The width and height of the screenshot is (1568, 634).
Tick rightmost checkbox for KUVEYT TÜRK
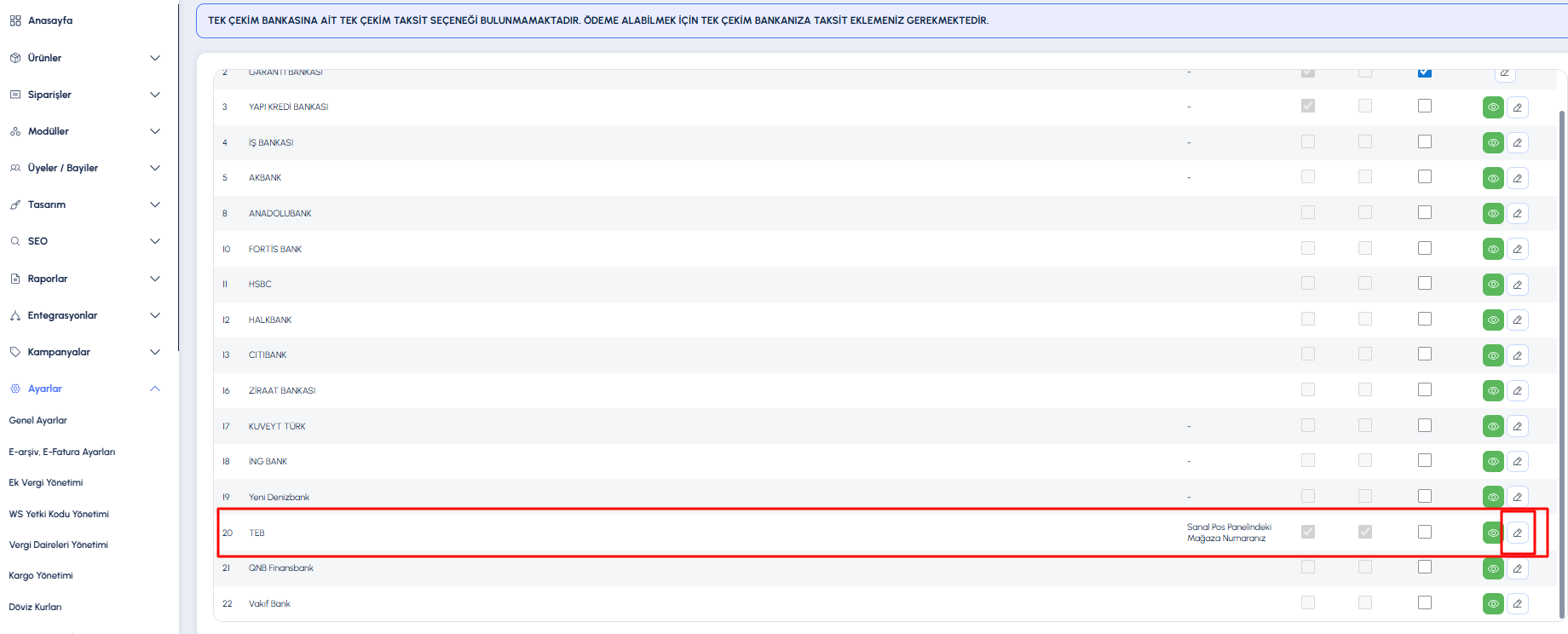coord(1425,425)
